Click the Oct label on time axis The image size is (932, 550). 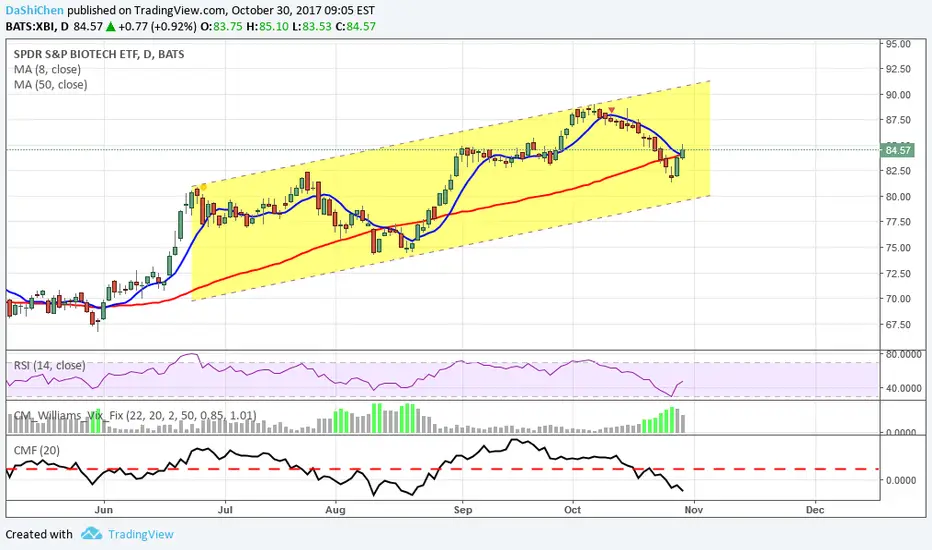tap(572, 510)
